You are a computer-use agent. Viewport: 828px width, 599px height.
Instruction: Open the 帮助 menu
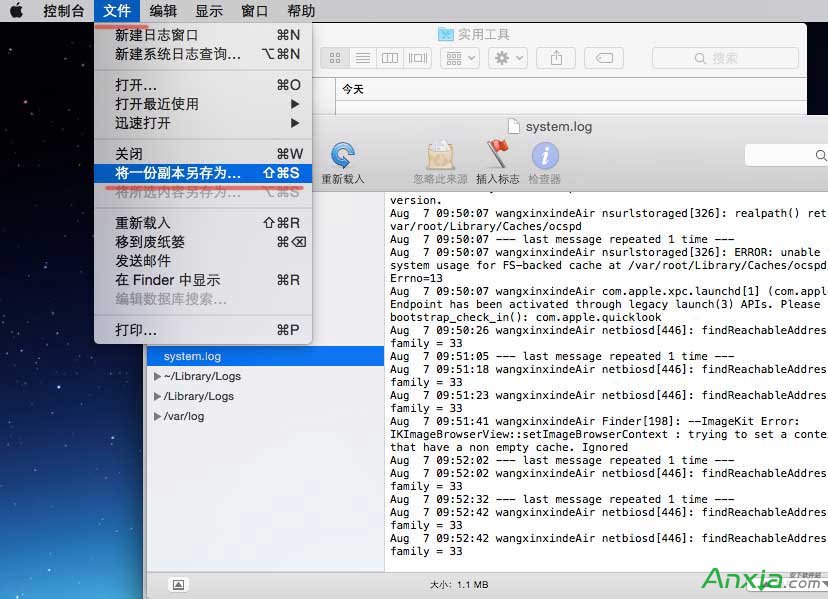point(301,11)
